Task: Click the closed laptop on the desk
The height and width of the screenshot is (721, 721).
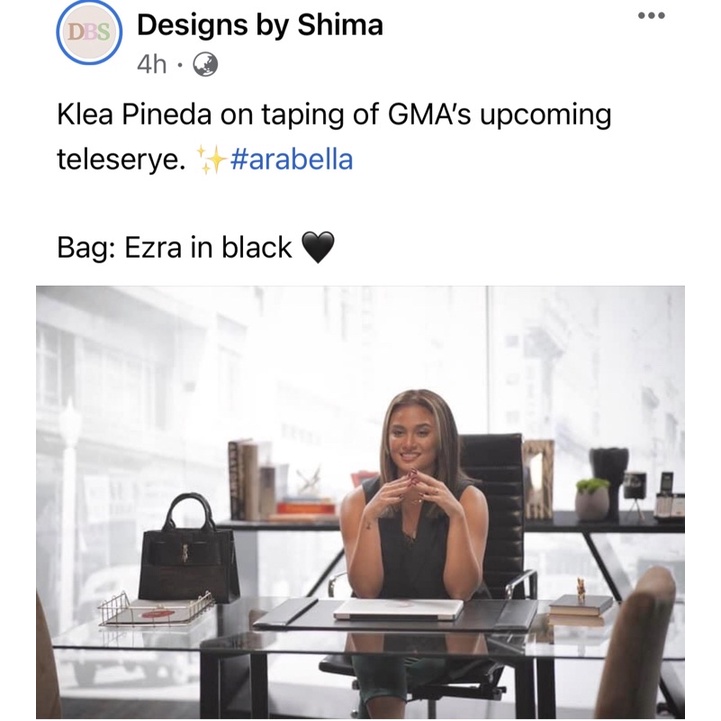Action: 399,609
